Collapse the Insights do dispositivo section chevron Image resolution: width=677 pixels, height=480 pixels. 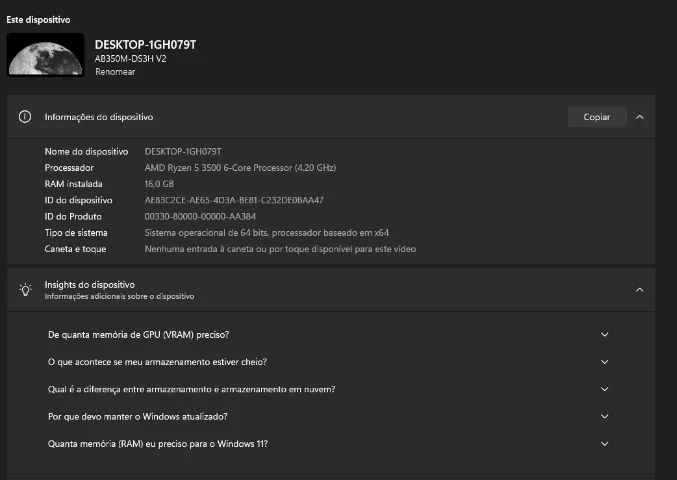(x=640, y=290)
